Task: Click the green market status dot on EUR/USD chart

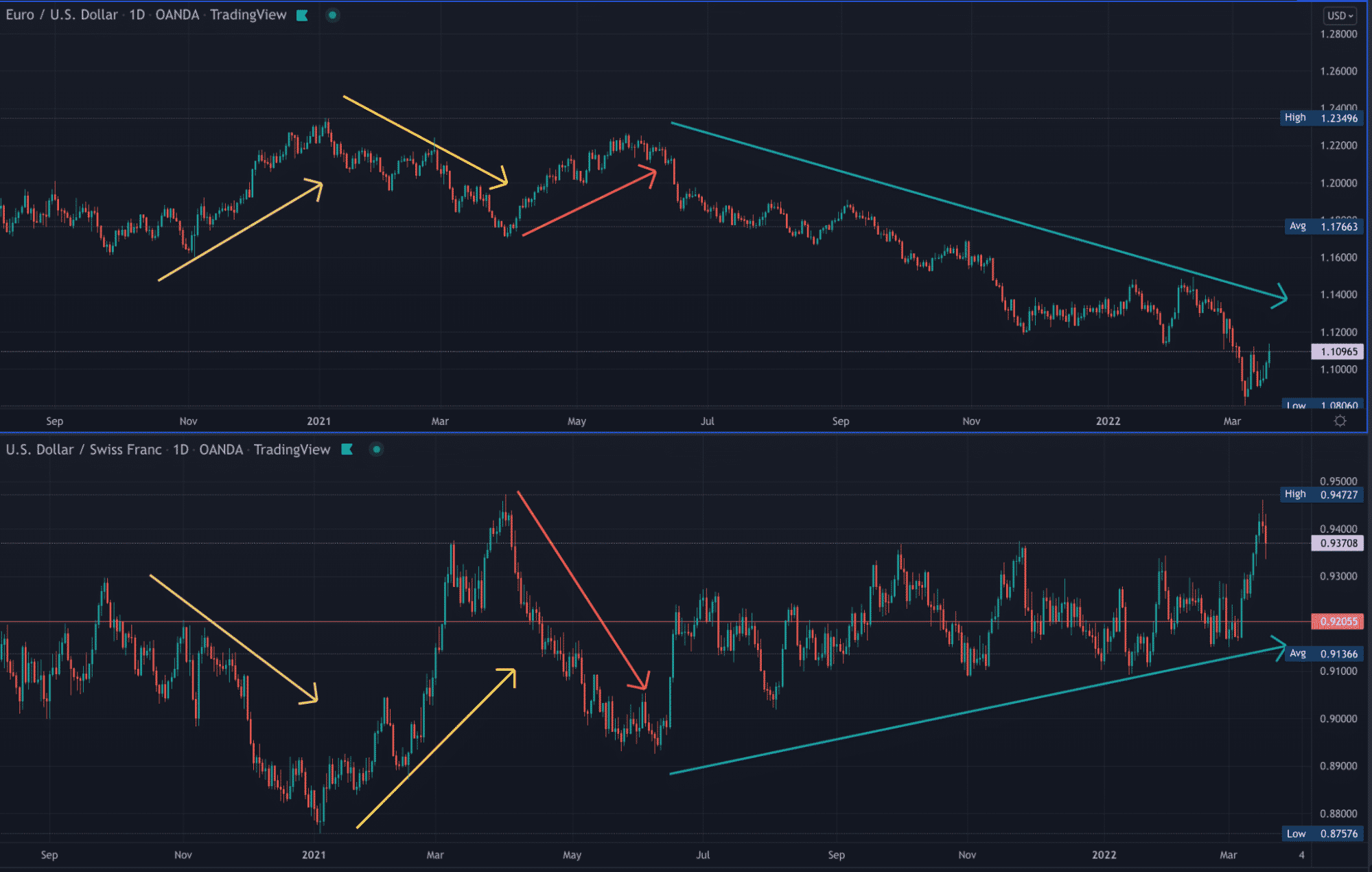Action: point(332,15)
